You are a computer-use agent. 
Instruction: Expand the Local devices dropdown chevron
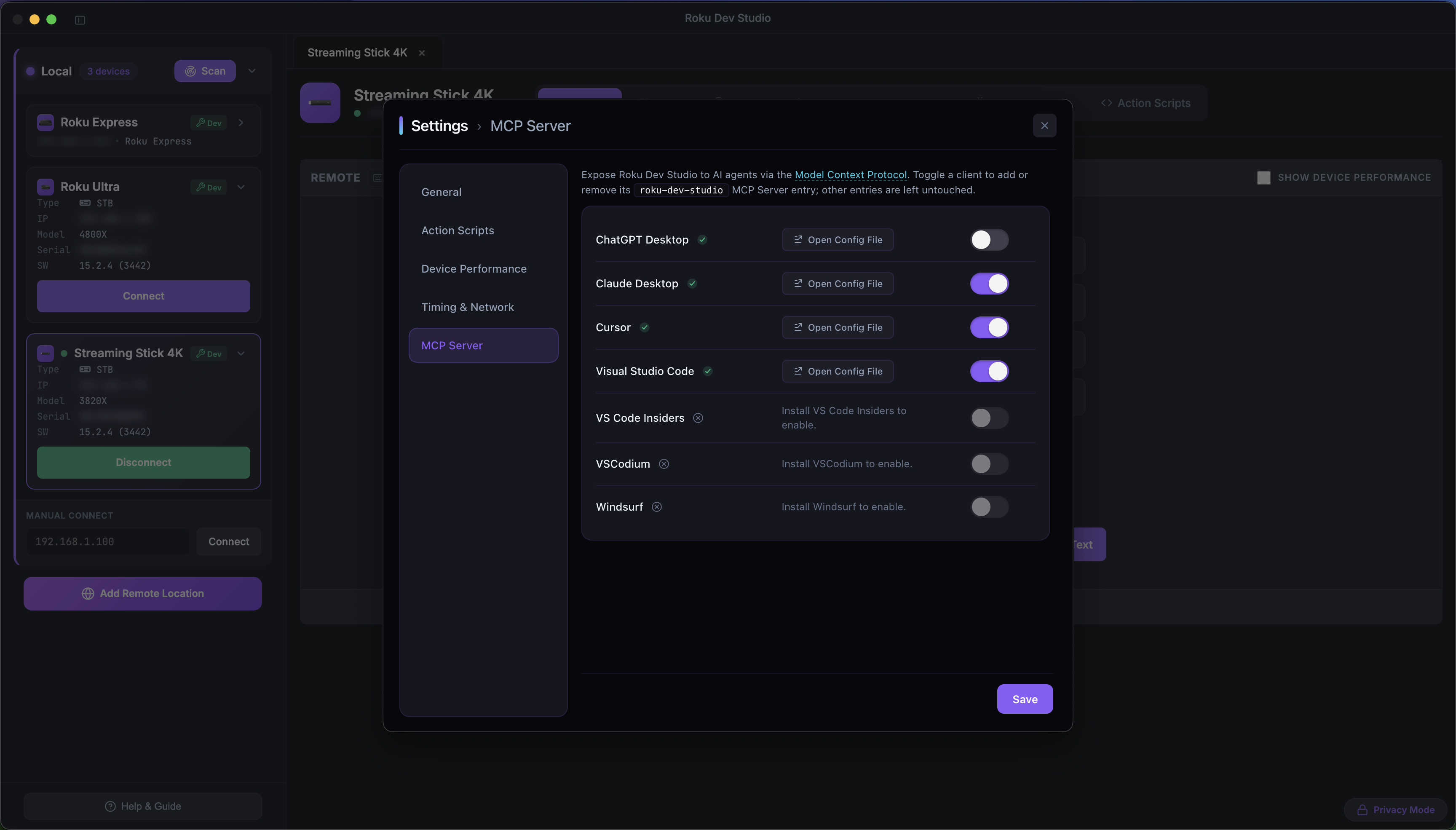252,71
